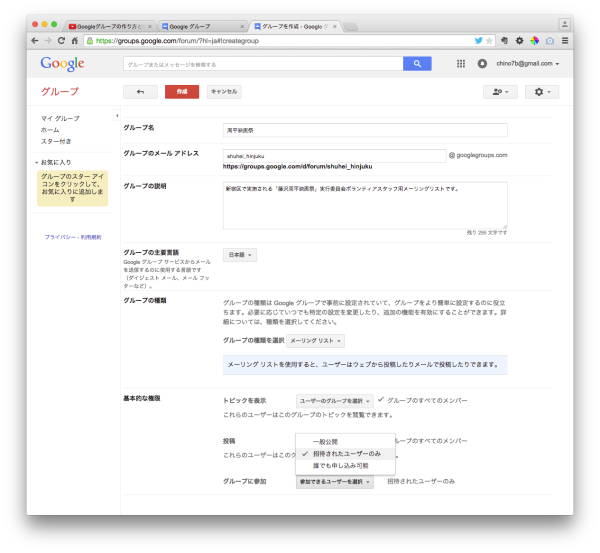The image size is (600, 553).
Task: Focus the groups search box
Action: (x=263, y=64)
